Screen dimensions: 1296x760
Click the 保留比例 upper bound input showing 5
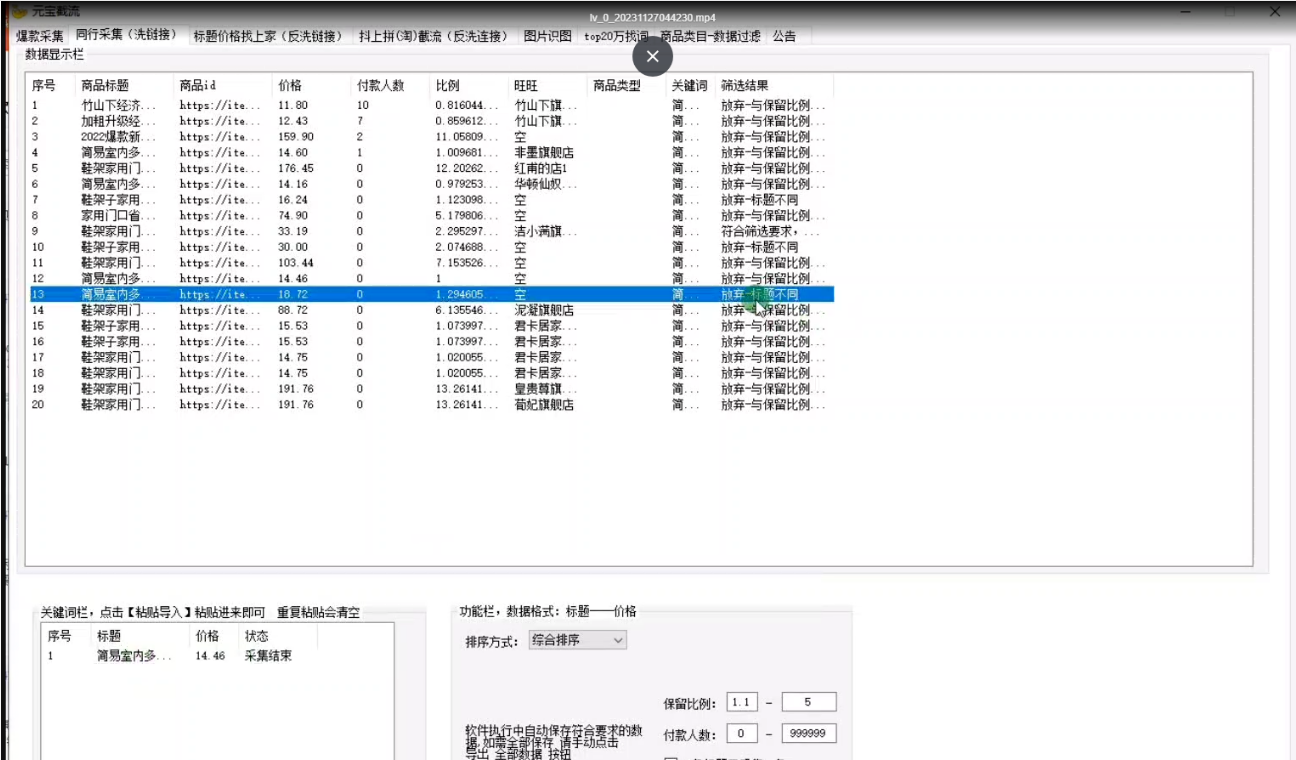click(x=808, y=702)
